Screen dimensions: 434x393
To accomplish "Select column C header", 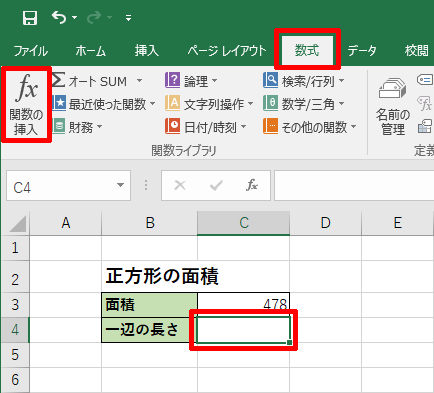I will [x=244, y=223].
